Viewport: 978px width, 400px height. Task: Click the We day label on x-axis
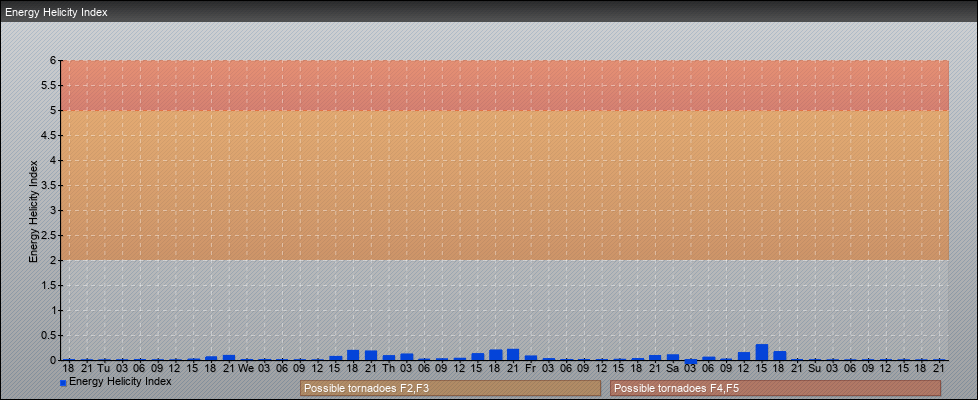pos(246,368)
